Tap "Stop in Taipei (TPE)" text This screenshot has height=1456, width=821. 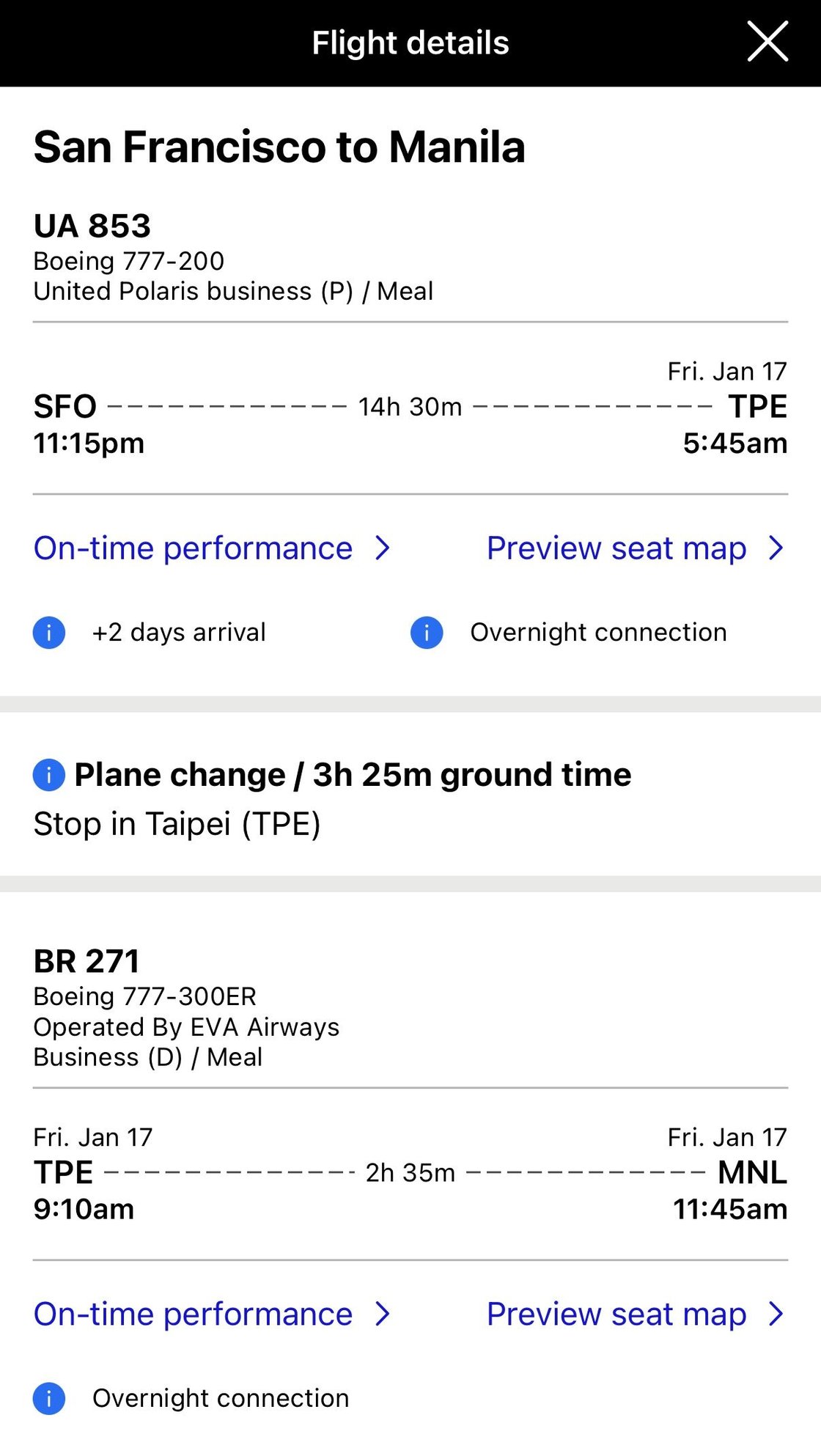[x=177, y=824]
